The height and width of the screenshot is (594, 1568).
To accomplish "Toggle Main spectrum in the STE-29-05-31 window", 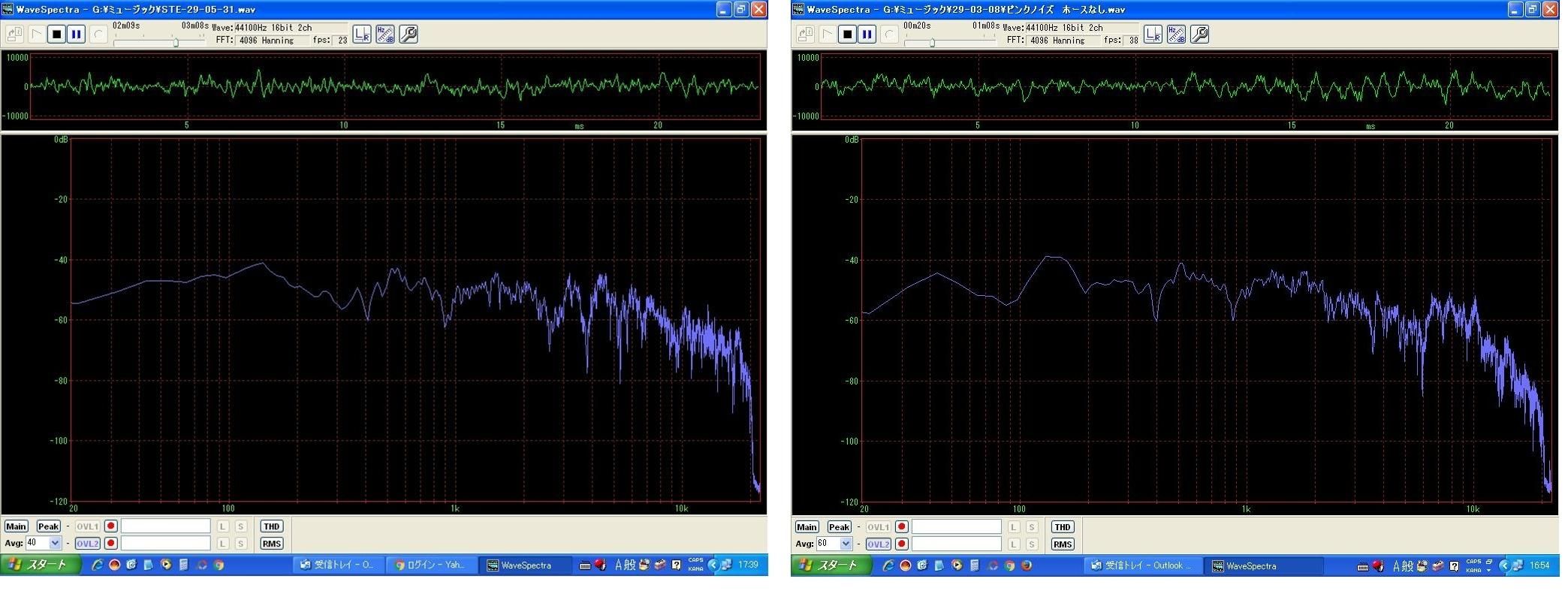I will (x=16, y=526).
